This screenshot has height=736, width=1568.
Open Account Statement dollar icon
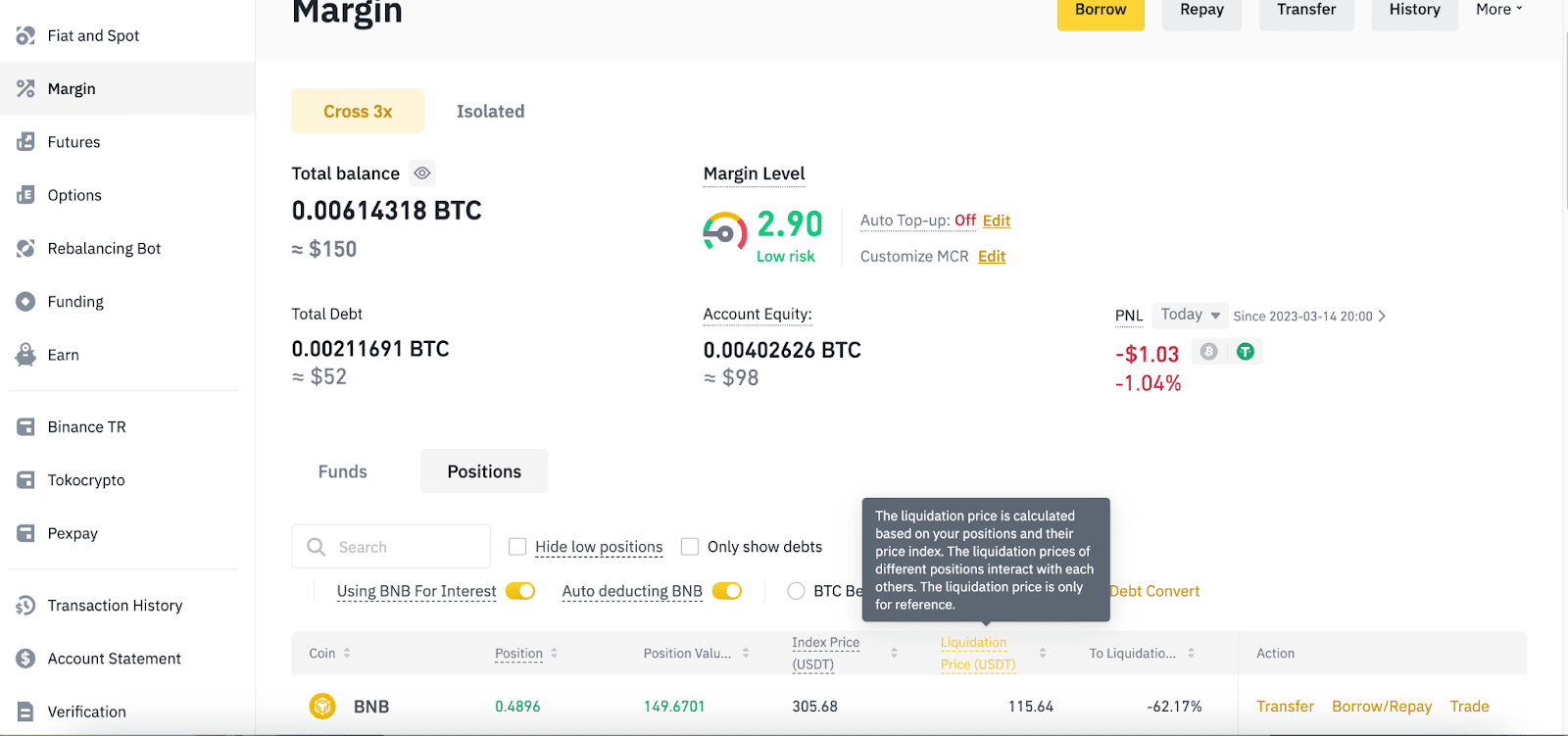(25, 659)
